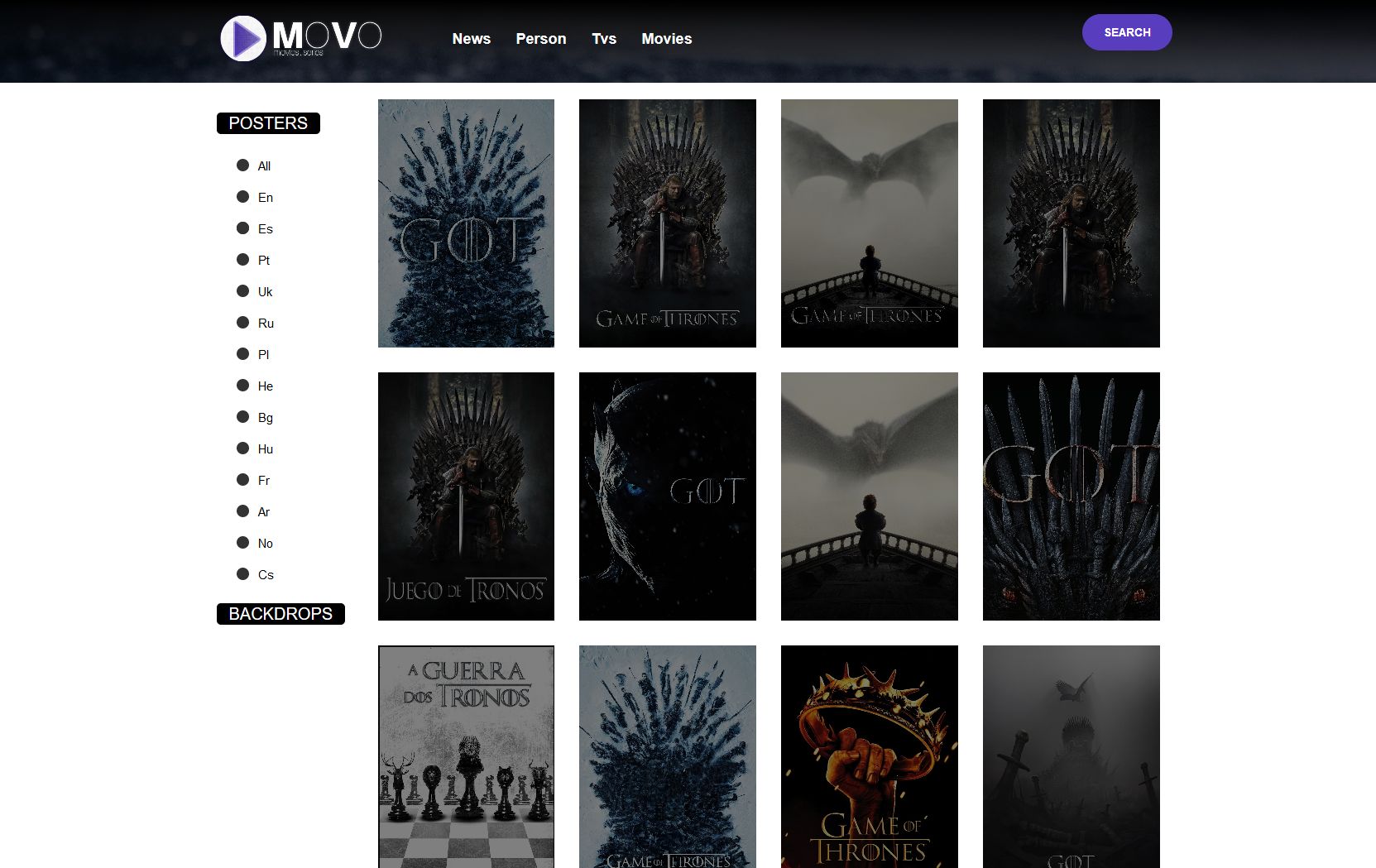Open the Tvs menu item
The width and height of the screenshot is (1376, 868).
(x=604, y=39)
